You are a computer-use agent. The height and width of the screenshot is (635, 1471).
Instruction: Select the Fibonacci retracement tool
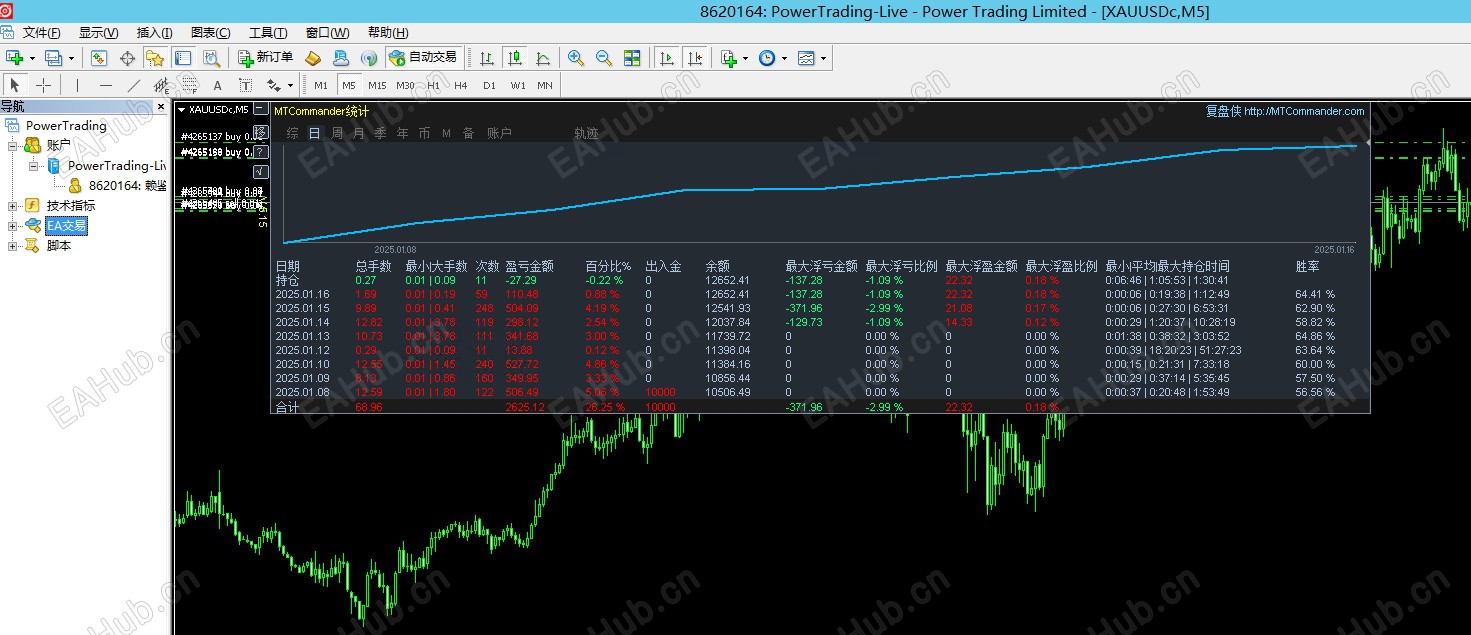tap(189, 85)
